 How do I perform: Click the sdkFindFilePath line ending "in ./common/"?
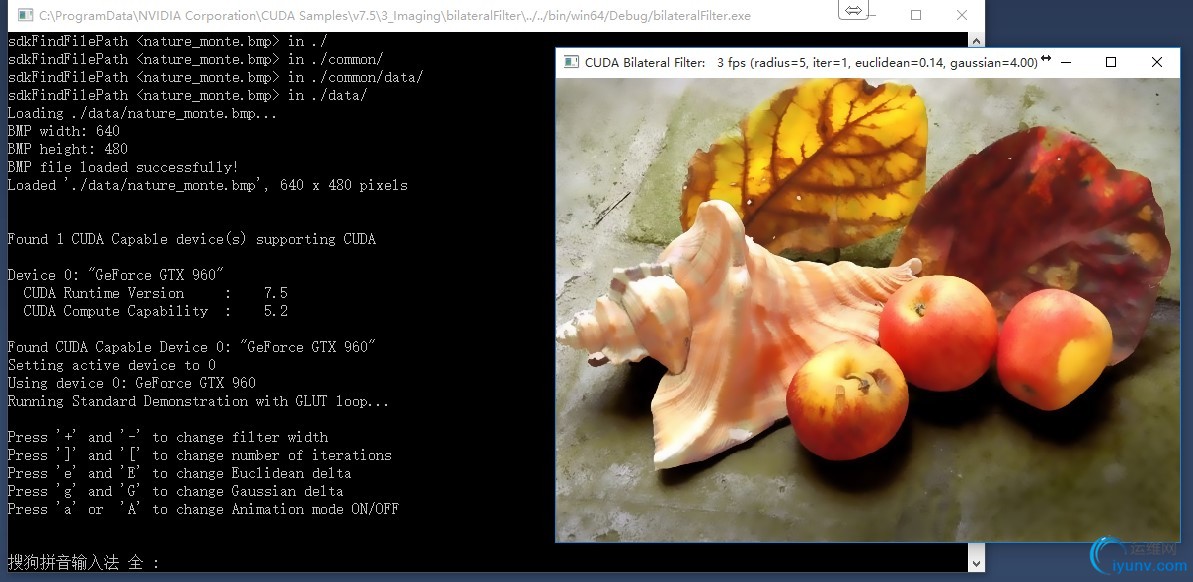click(196, 59)
